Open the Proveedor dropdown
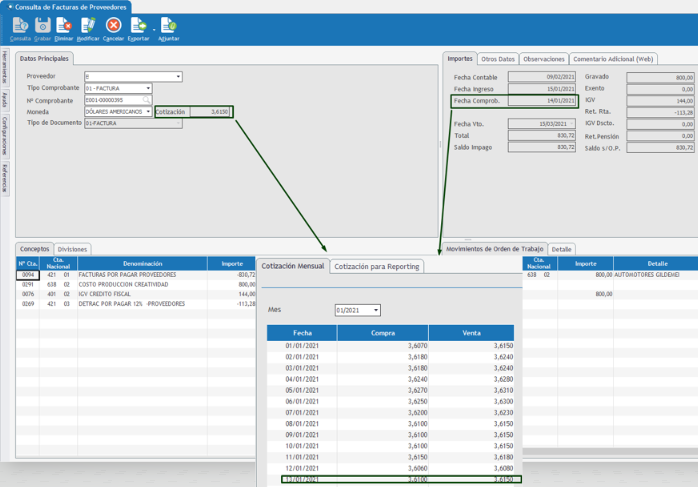 [x=178, y=76]
